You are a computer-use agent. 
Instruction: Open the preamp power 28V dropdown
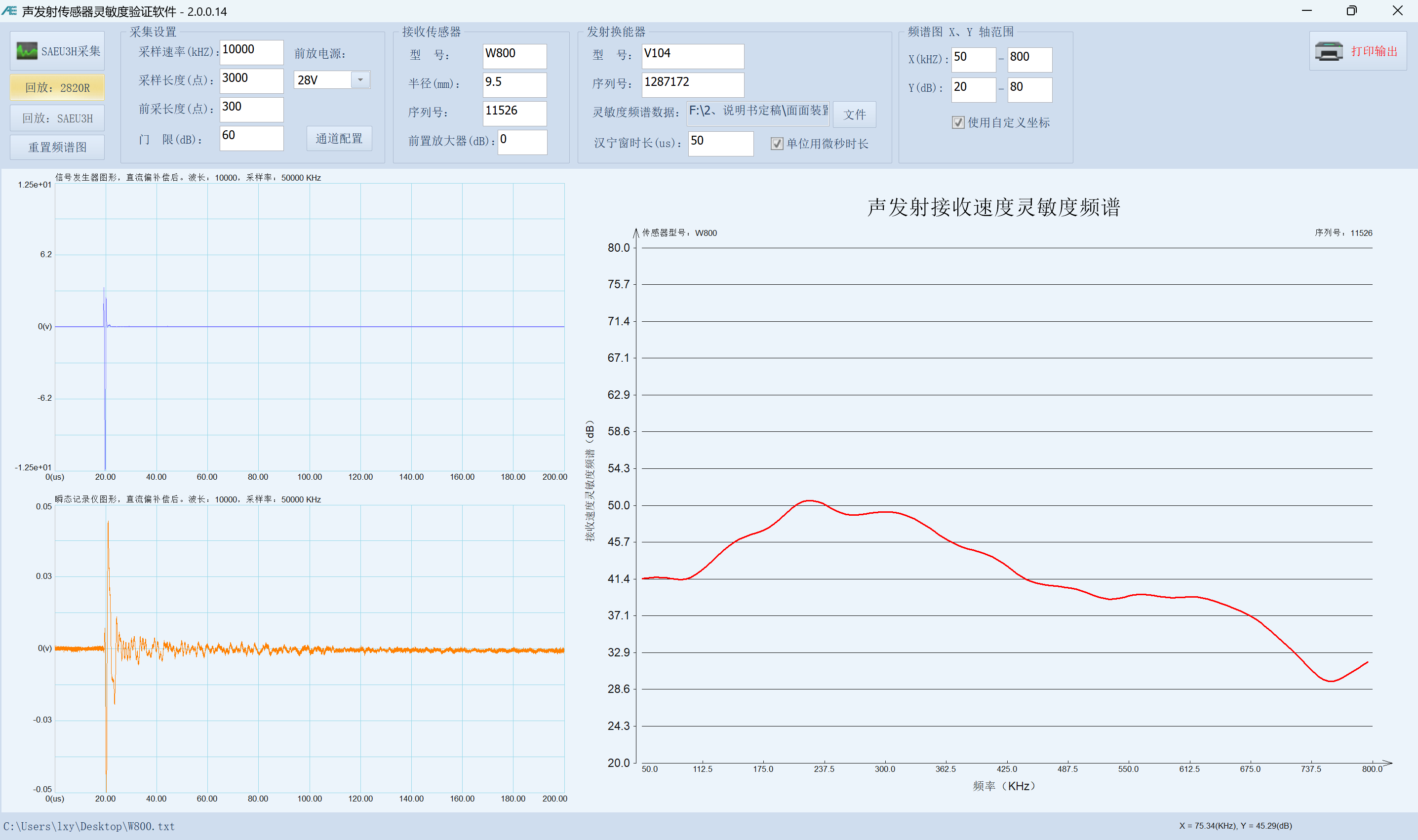point(360,80)
